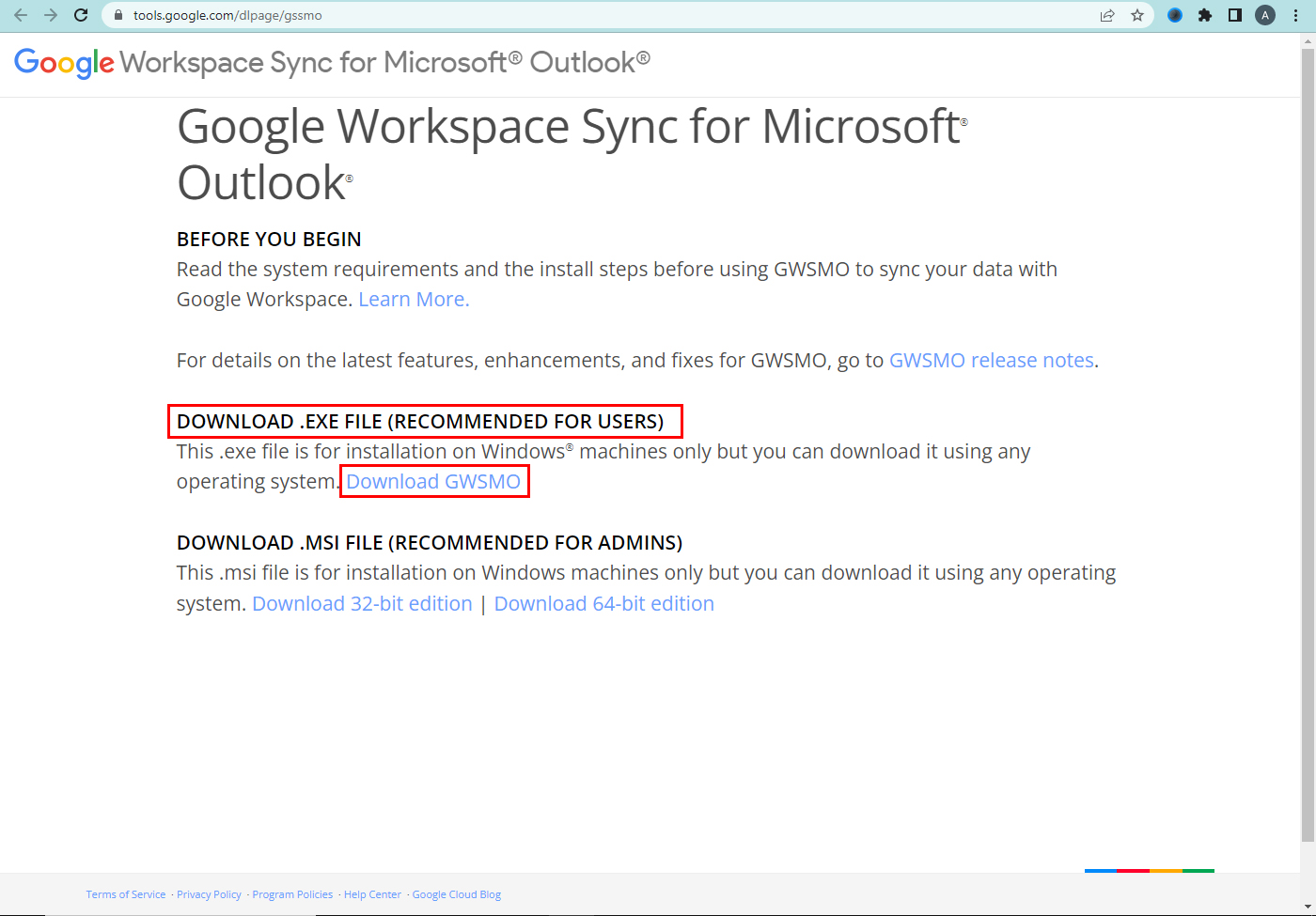The height and width of the screenshot is (916, 1316).
Task: Open the profile avatar "A" menu
Action: click(x=1265, y=15)
